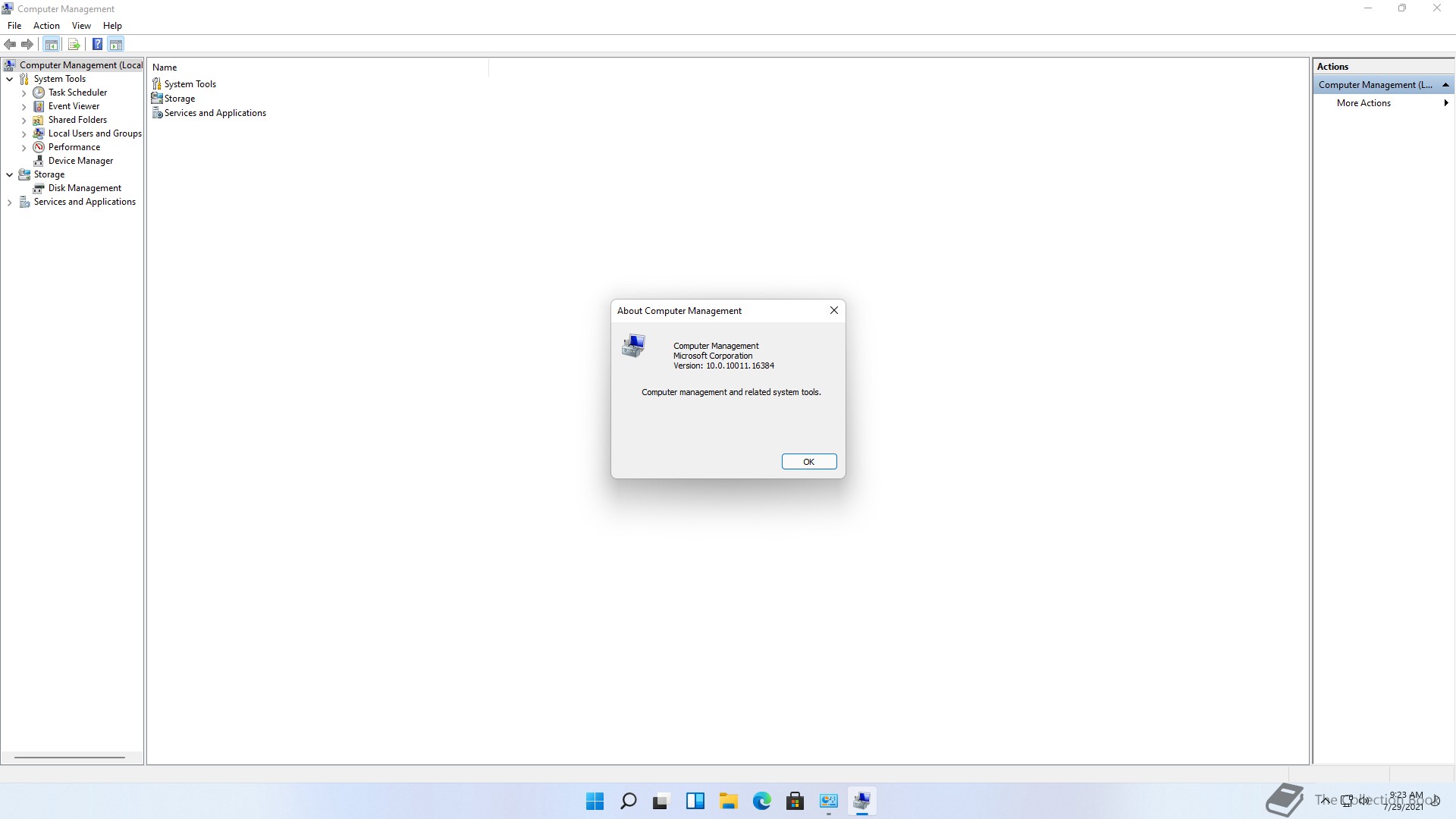The width and height of the screenshot is (1456, 819).
Task: Click the Back arrow in the toolbar
Action: (10, 44)
